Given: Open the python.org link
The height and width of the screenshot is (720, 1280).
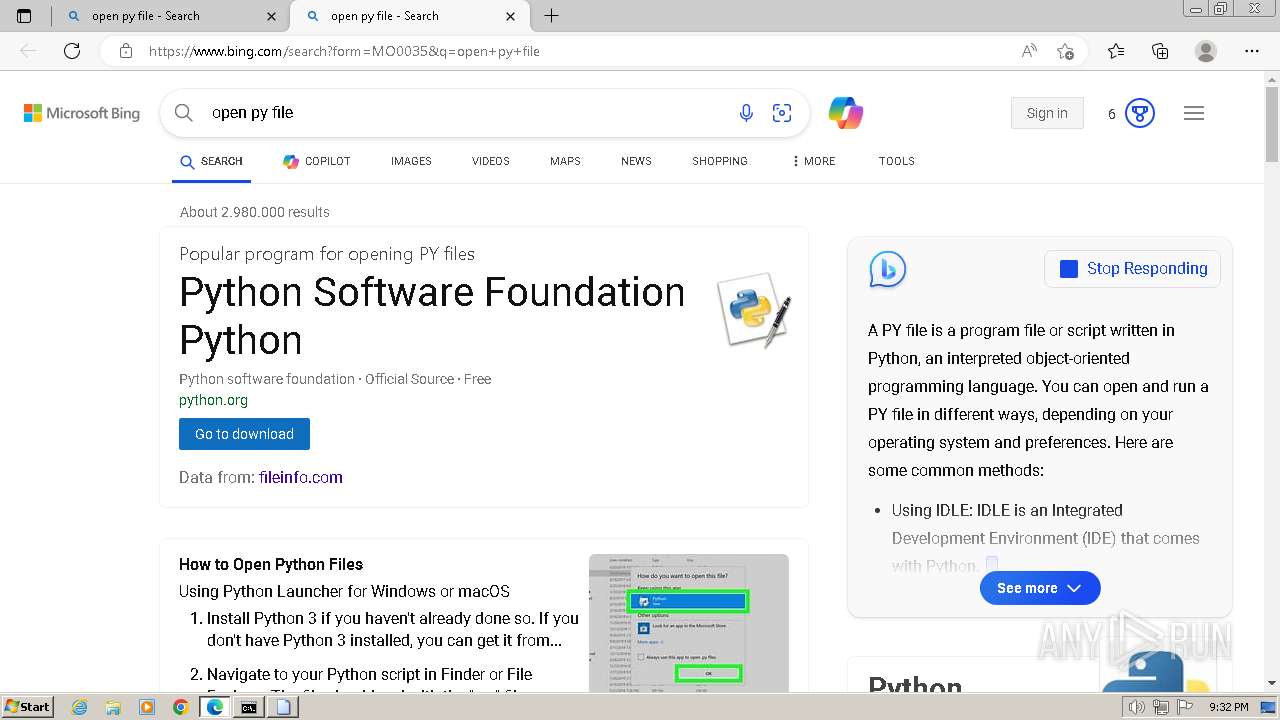Looking at the screenshot, I should [x=213, y=400].
